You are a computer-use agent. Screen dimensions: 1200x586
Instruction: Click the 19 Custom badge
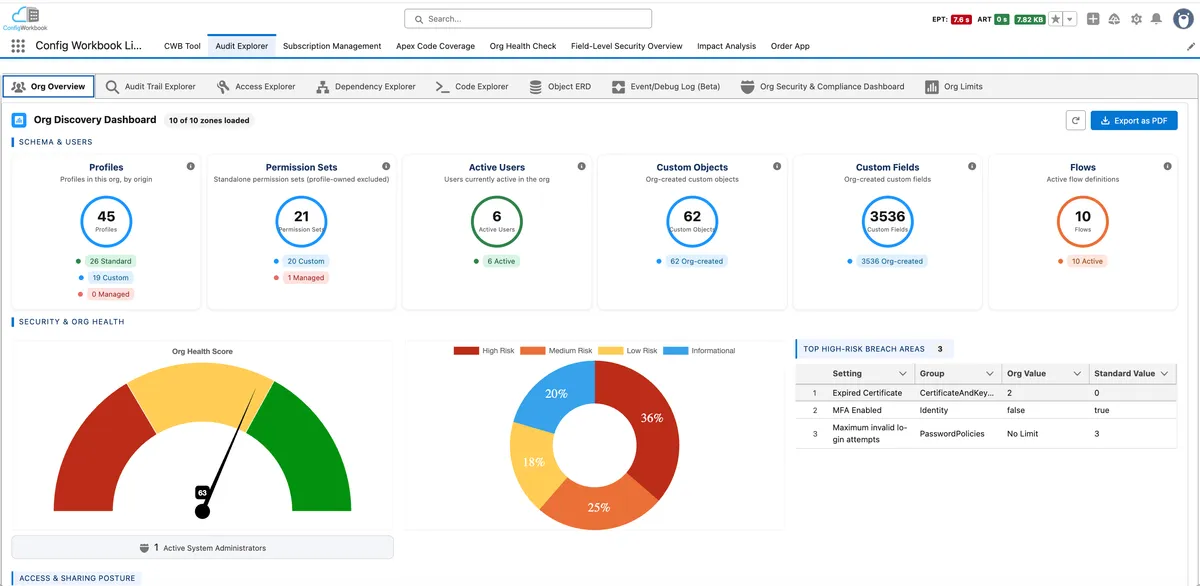(x=110, y=278)
